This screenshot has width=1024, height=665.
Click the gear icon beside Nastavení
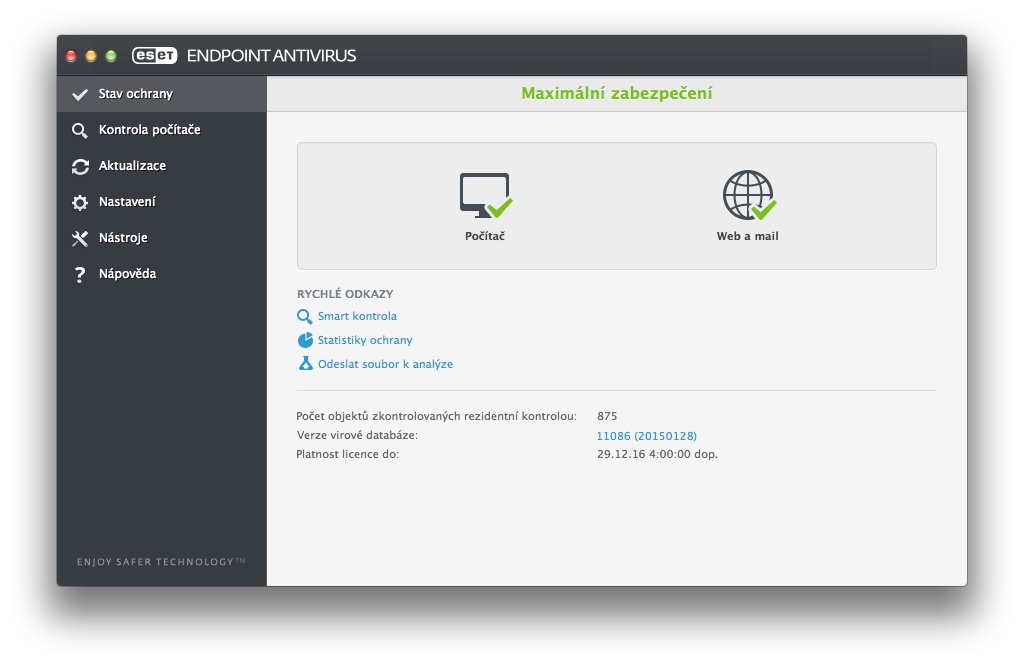(80, 203)
